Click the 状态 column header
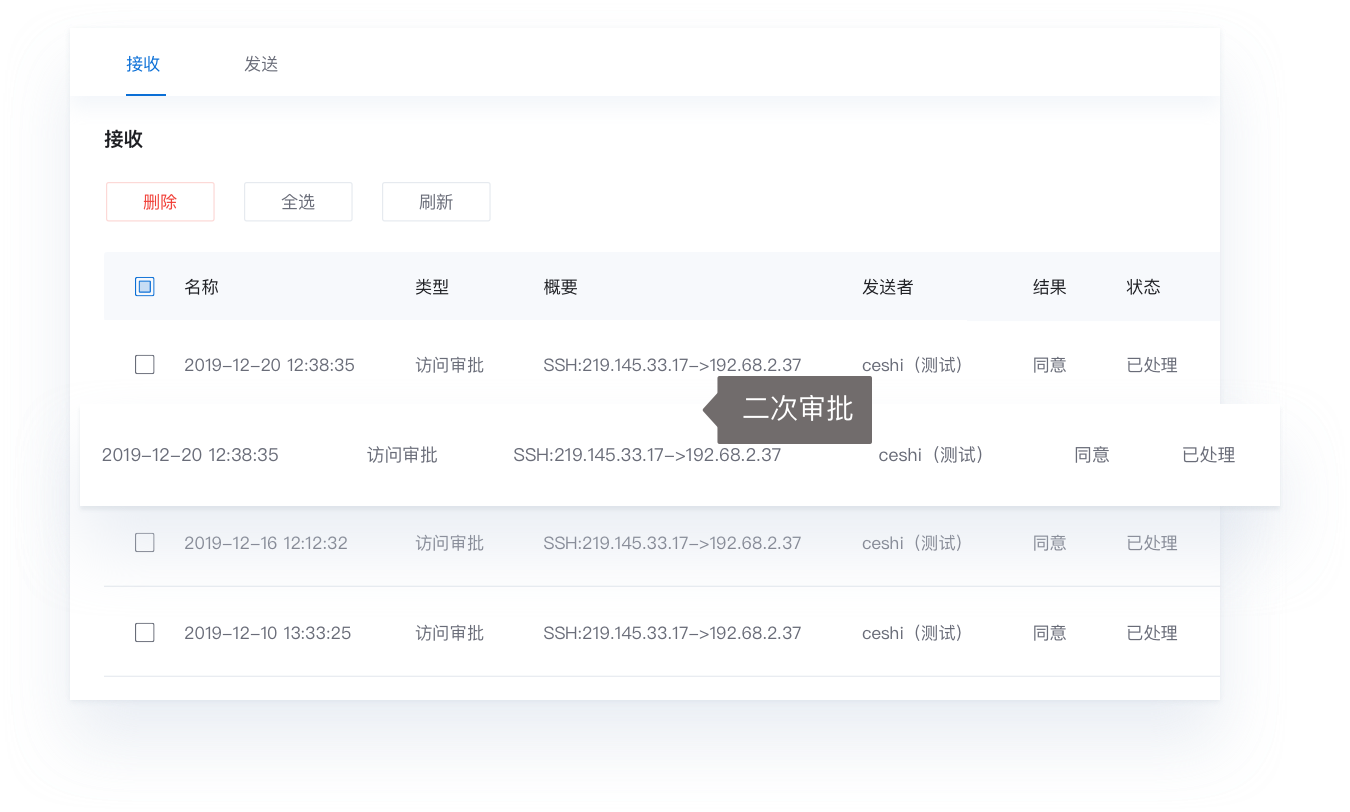The width and height of the screenshot is (1350, 812). [1144, 287]
